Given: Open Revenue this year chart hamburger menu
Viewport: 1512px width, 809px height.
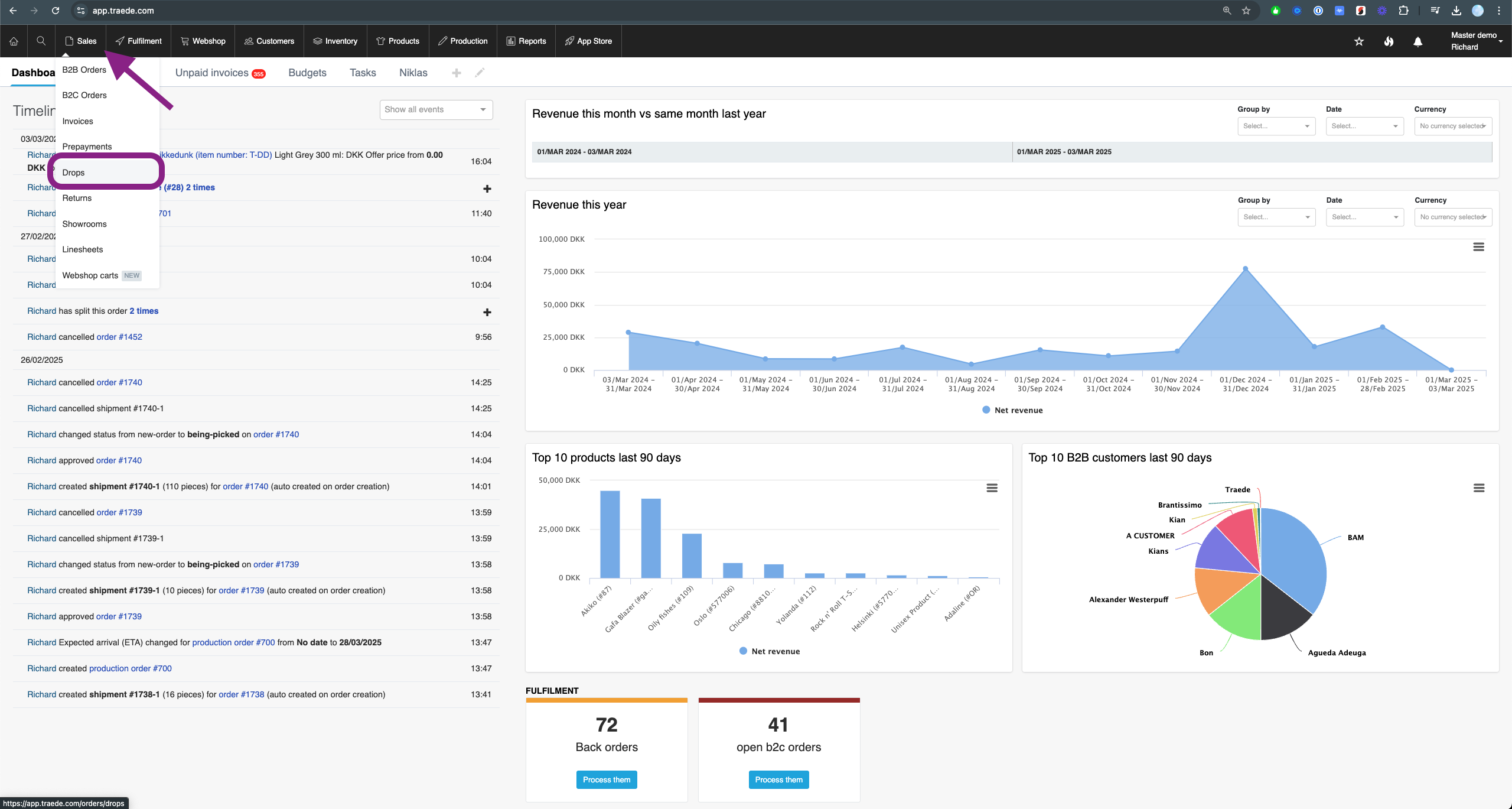Looking at the screenshot, I should tap(1478, 247).
